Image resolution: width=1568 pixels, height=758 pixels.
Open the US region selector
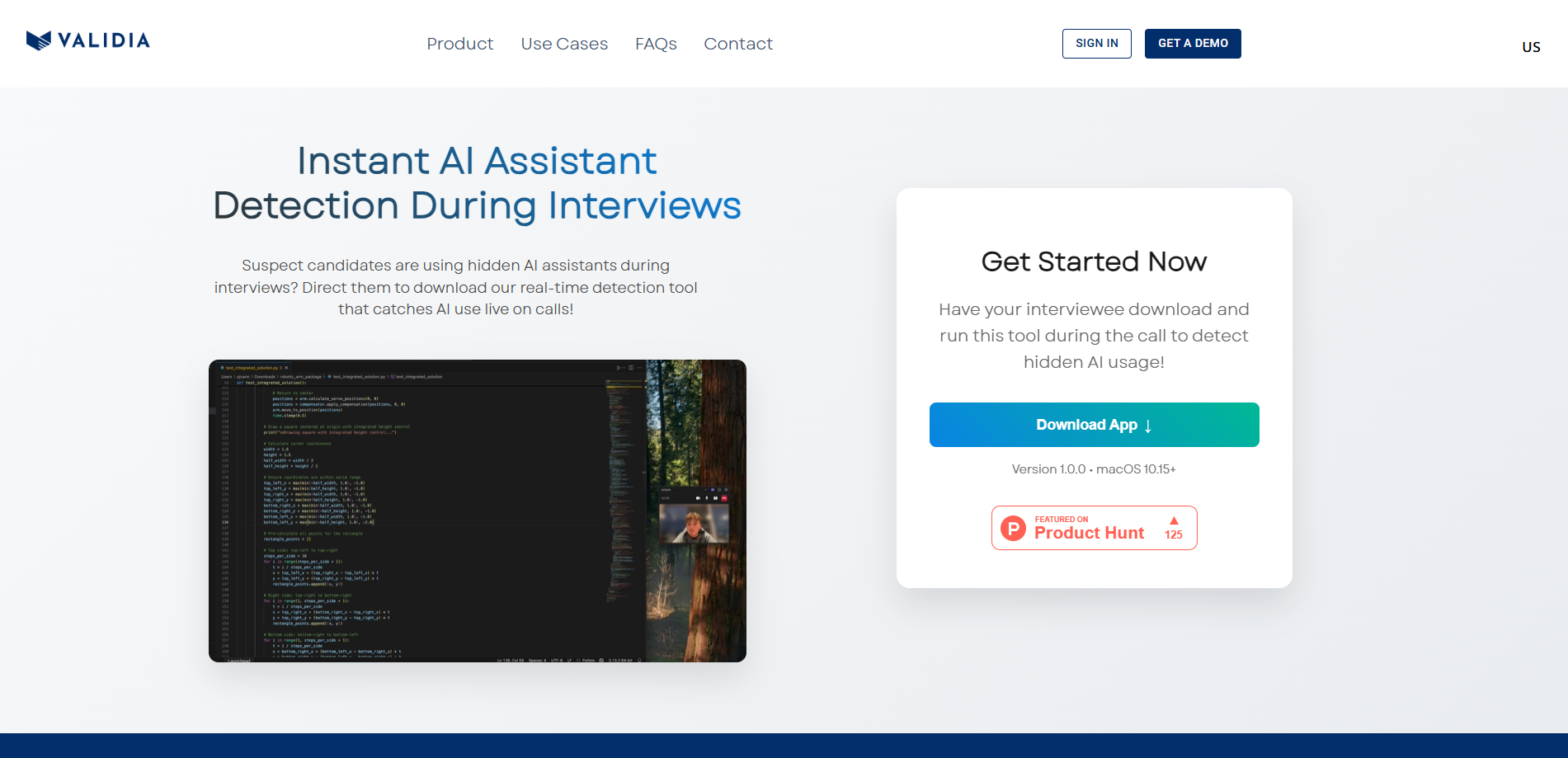point(1531,46)
